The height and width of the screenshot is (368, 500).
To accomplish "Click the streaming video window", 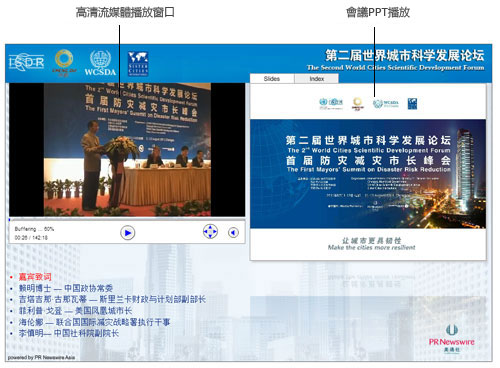I will 127,150.
